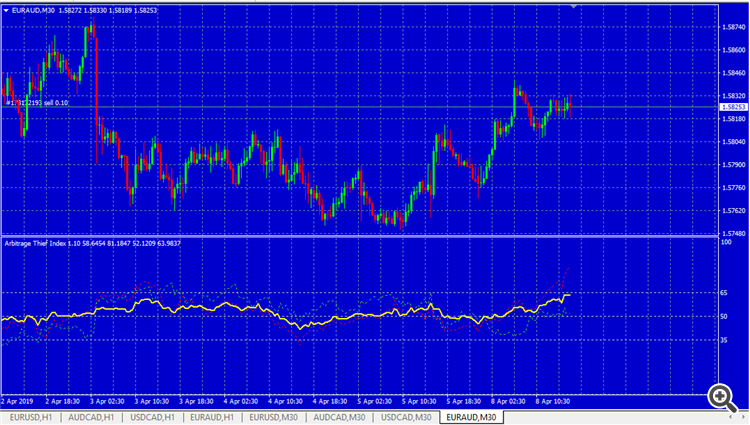Image resolution: width=750 pixels, height=425 pixels.
Task: Select the sell 0.10 order label
Action: 37,103
